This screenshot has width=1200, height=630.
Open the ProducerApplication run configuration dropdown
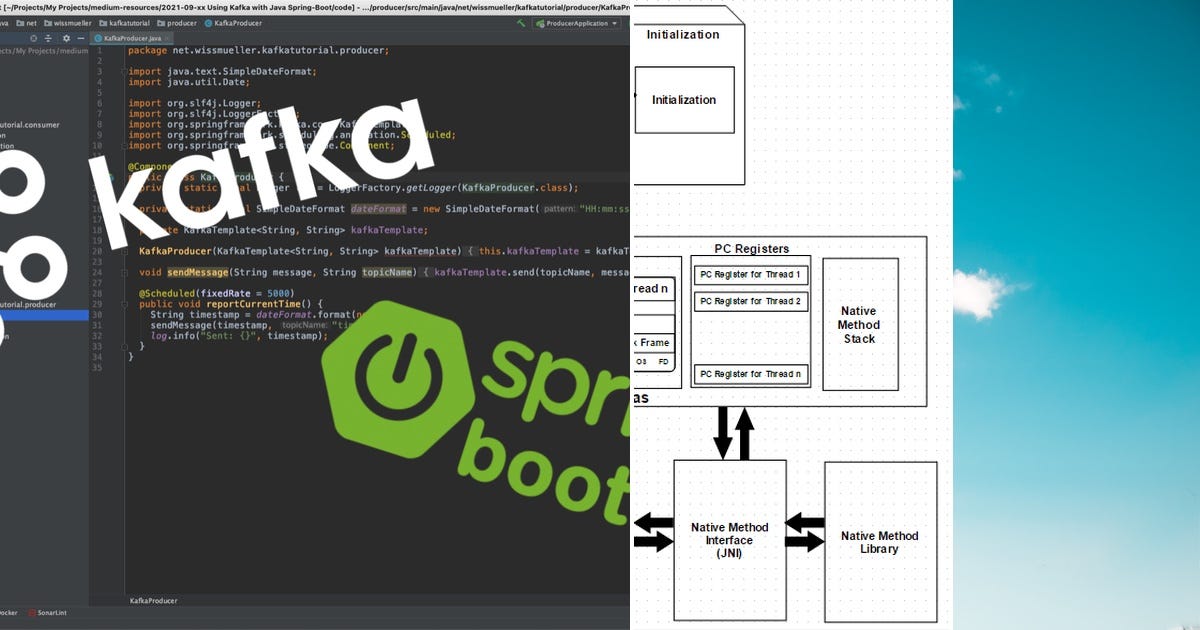575,23
